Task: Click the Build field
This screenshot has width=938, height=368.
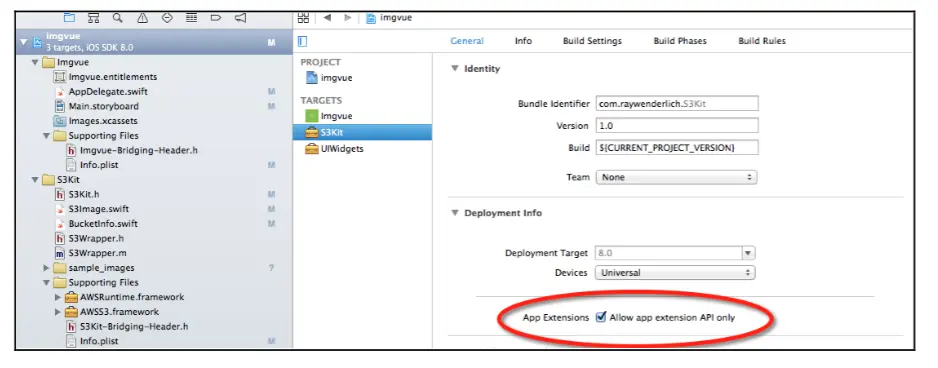Action: [677, 147]
